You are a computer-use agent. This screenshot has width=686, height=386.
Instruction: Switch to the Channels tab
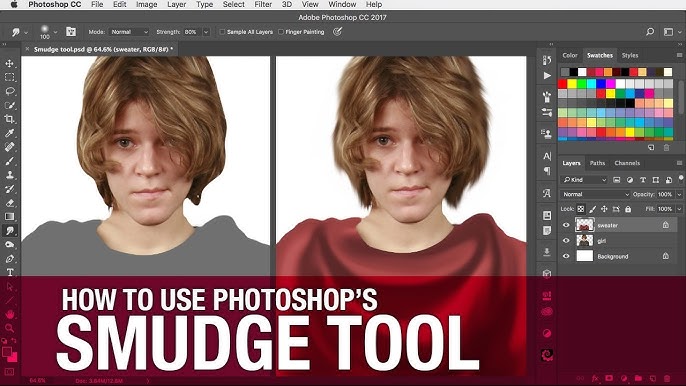pyautogui.click(x=627, y=163)
